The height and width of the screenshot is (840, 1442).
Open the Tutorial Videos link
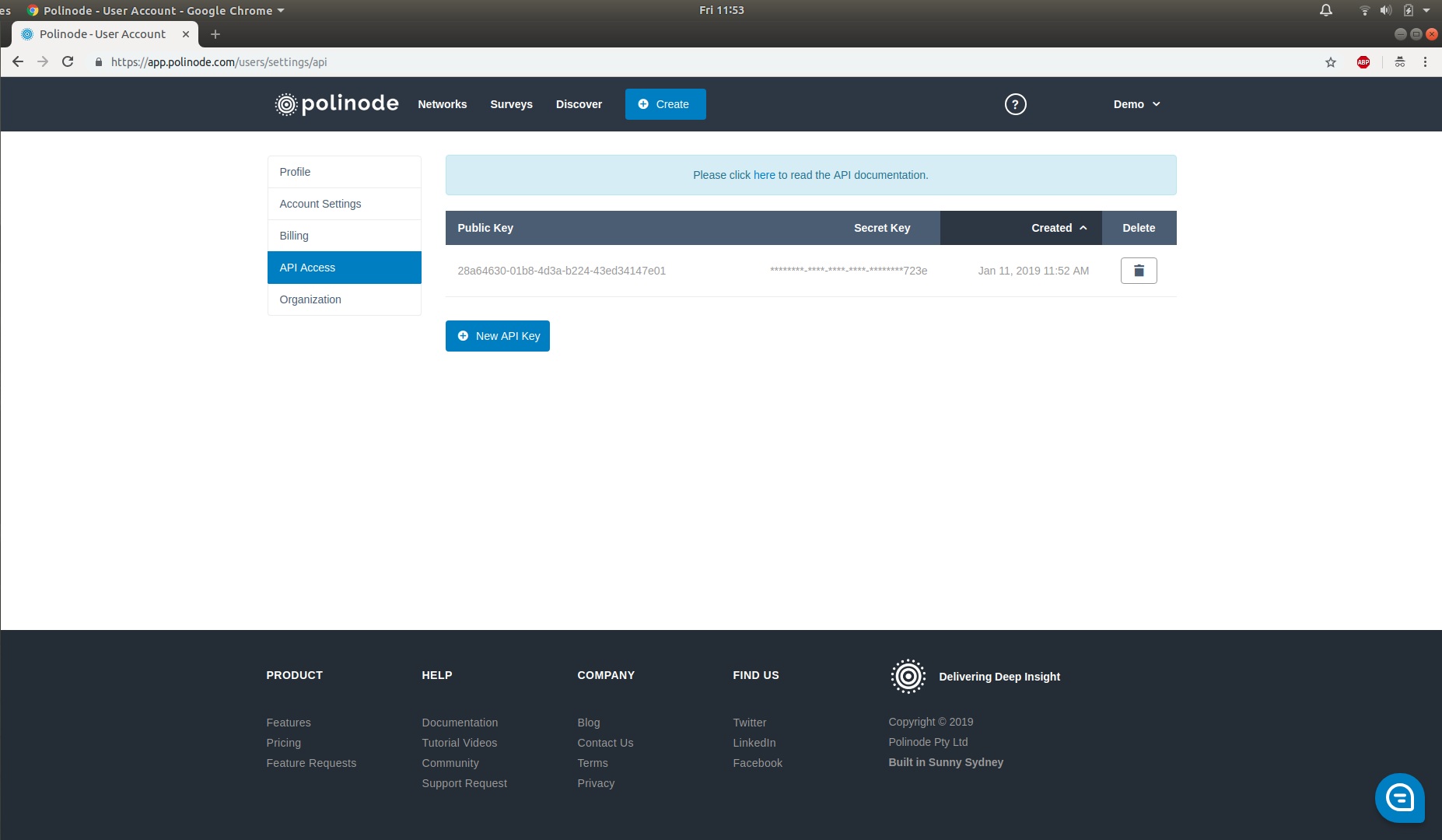pos(459,743)
